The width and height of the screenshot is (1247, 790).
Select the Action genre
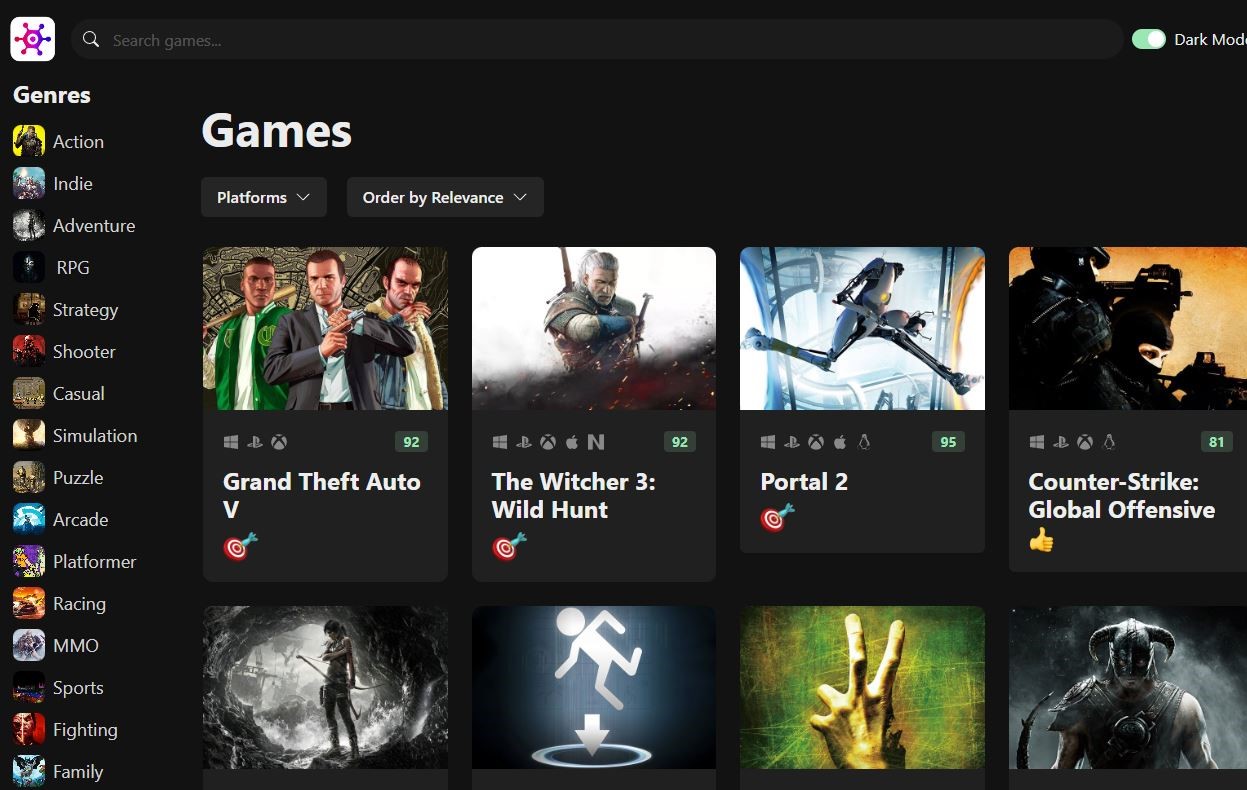78,141
